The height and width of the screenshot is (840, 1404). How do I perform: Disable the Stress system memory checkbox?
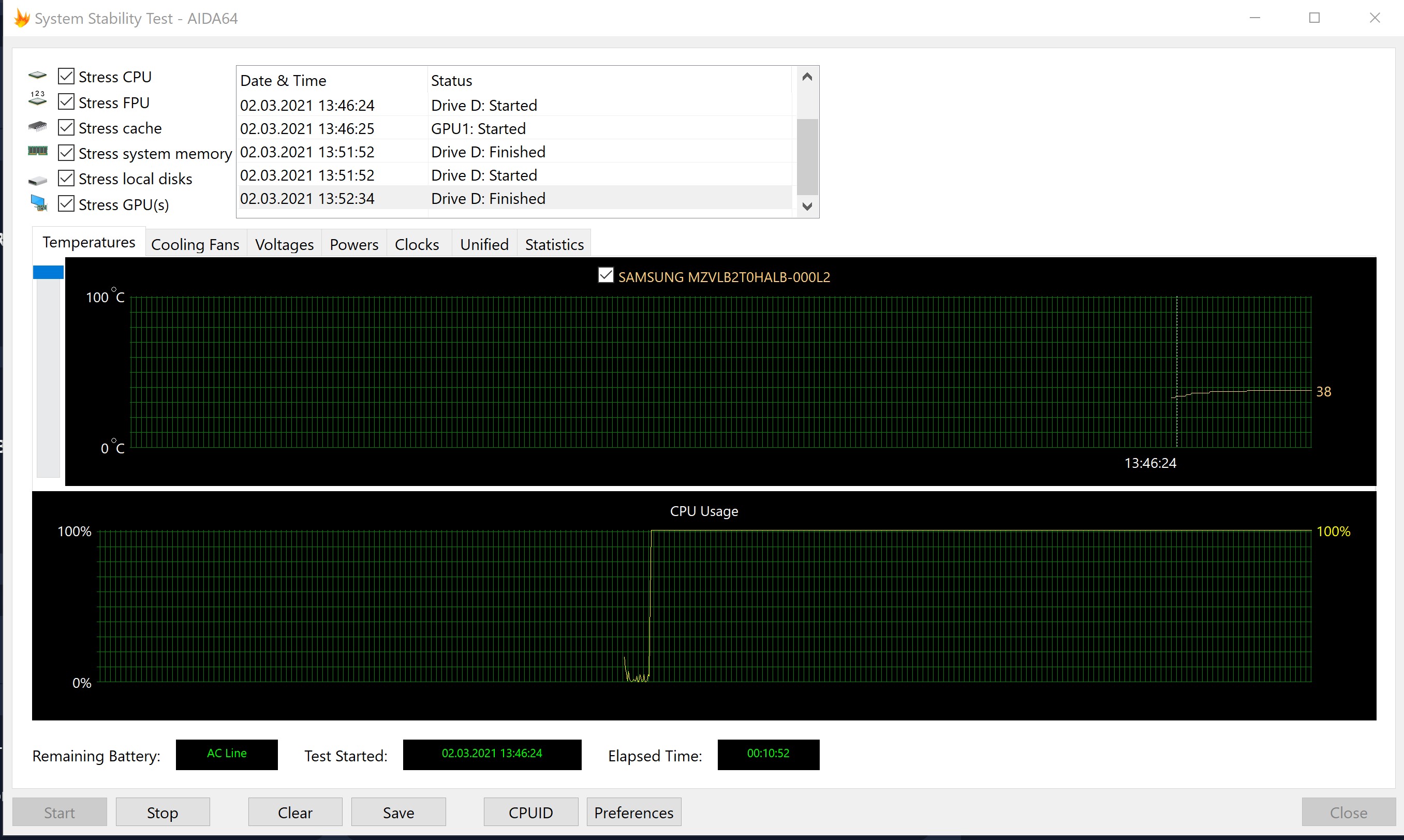[x=66, y=153]
